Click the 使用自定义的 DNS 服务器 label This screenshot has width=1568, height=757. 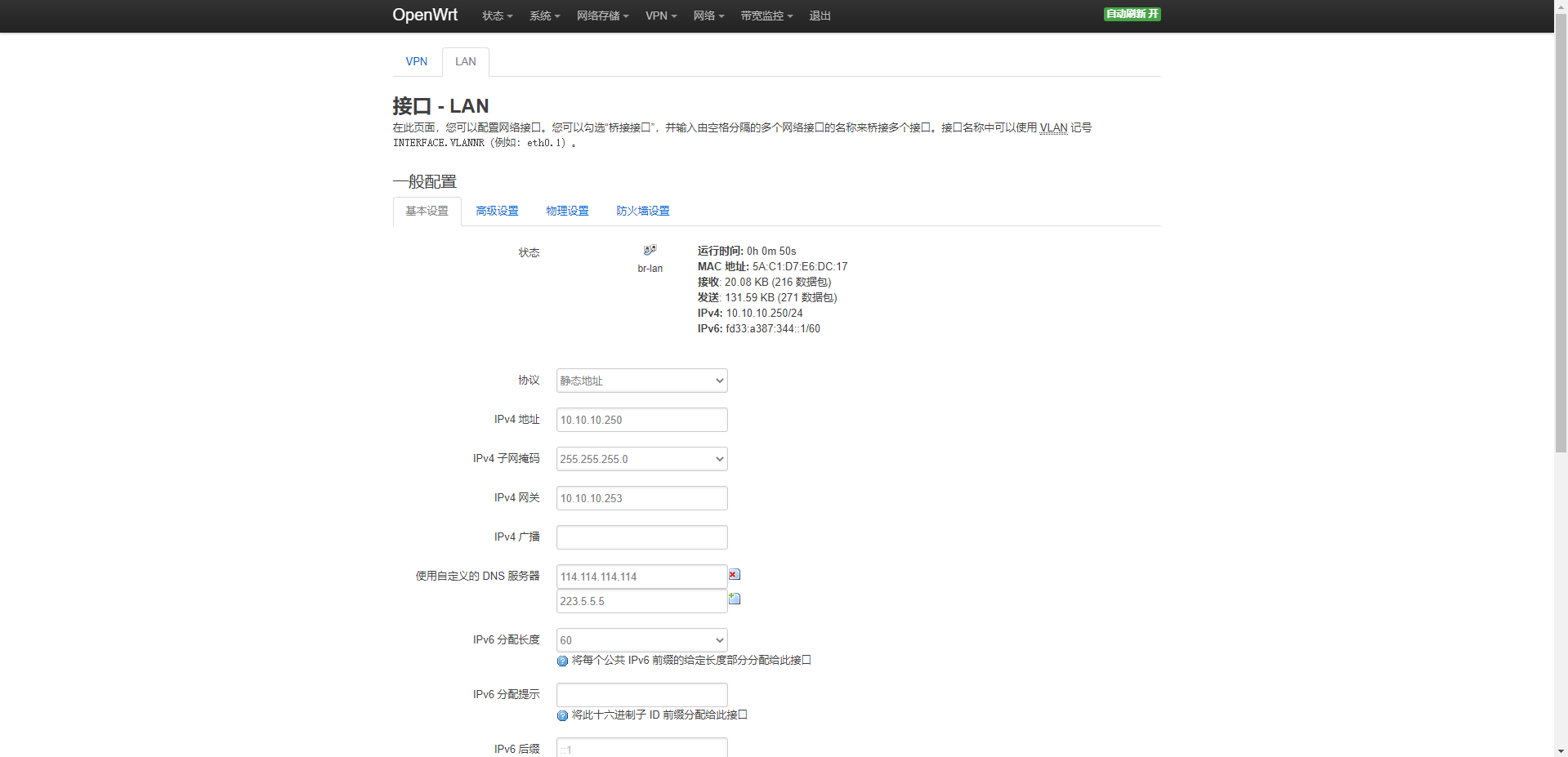pyautogui.click(x=477, y=576)
